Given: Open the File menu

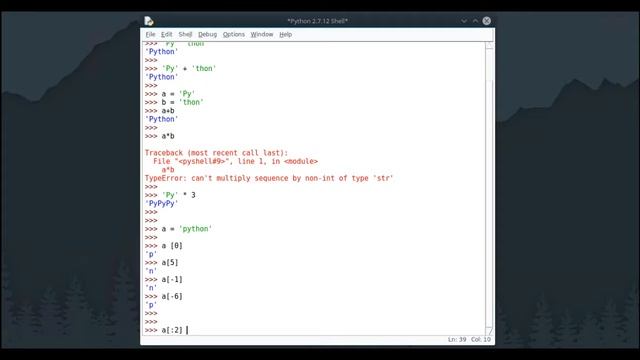Looking at the screenshot, I should [150, 34].
